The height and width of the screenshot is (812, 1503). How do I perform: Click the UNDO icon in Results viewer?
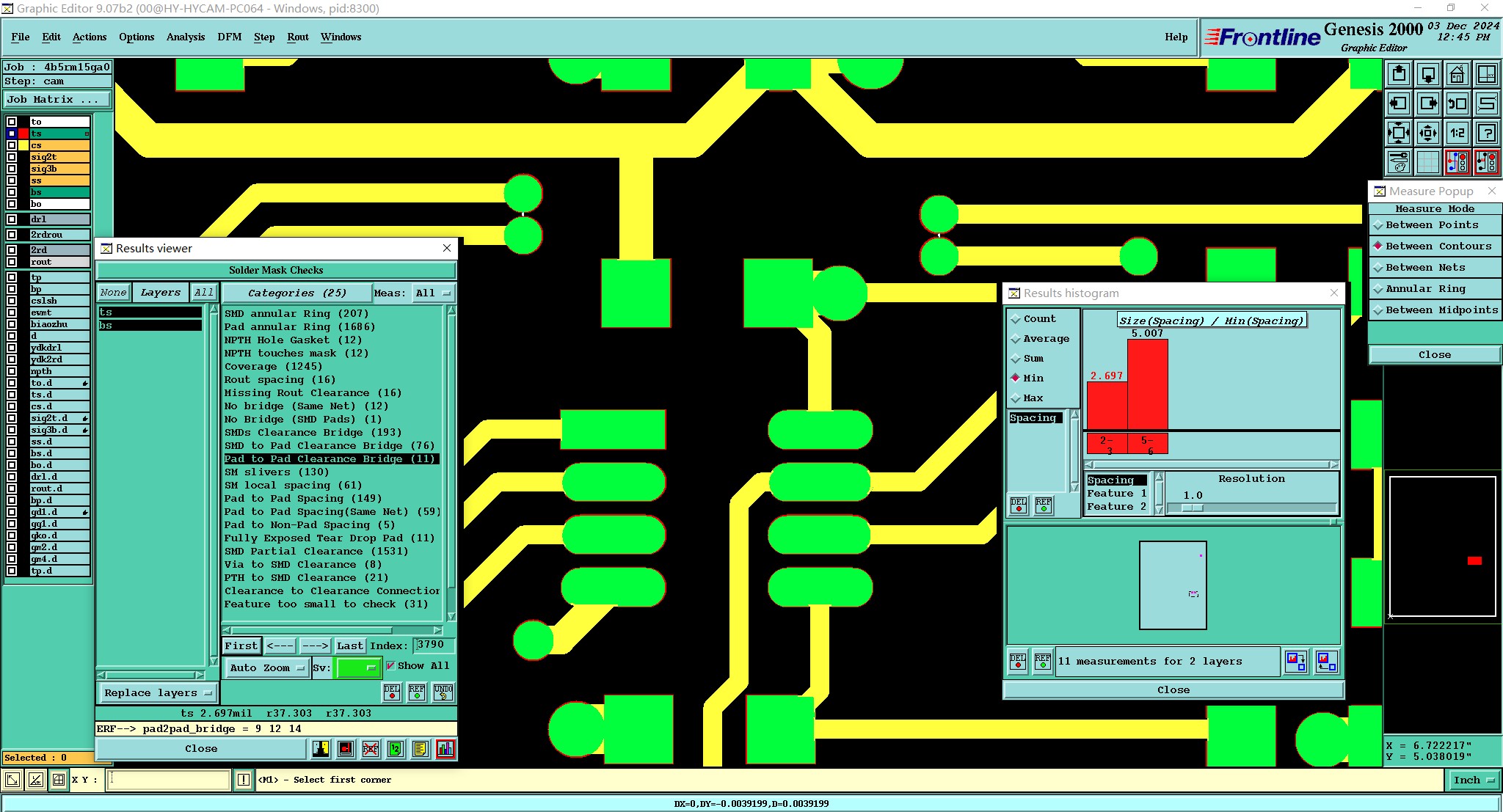443,692
